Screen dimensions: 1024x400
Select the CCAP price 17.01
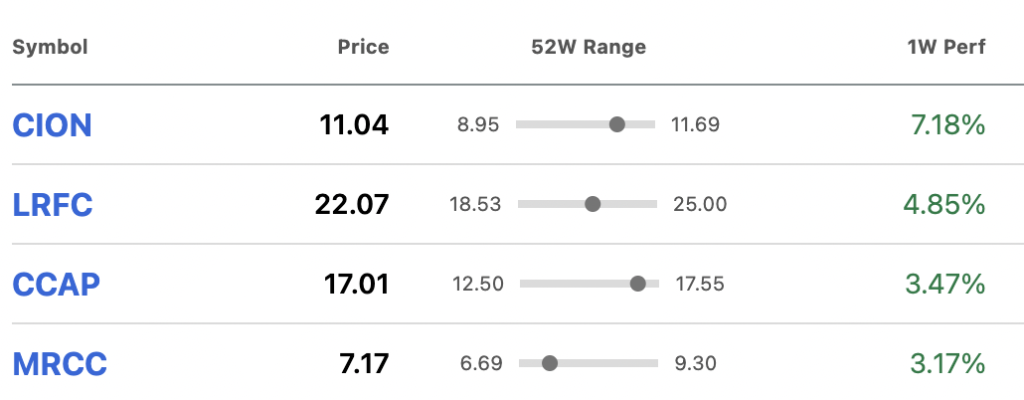(x=357, y=284)
